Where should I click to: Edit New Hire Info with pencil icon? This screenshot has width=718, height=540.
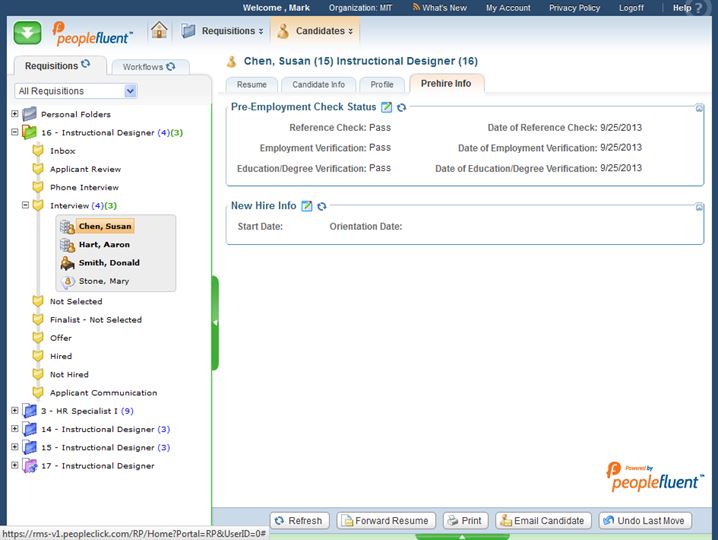tap(307, 206)
